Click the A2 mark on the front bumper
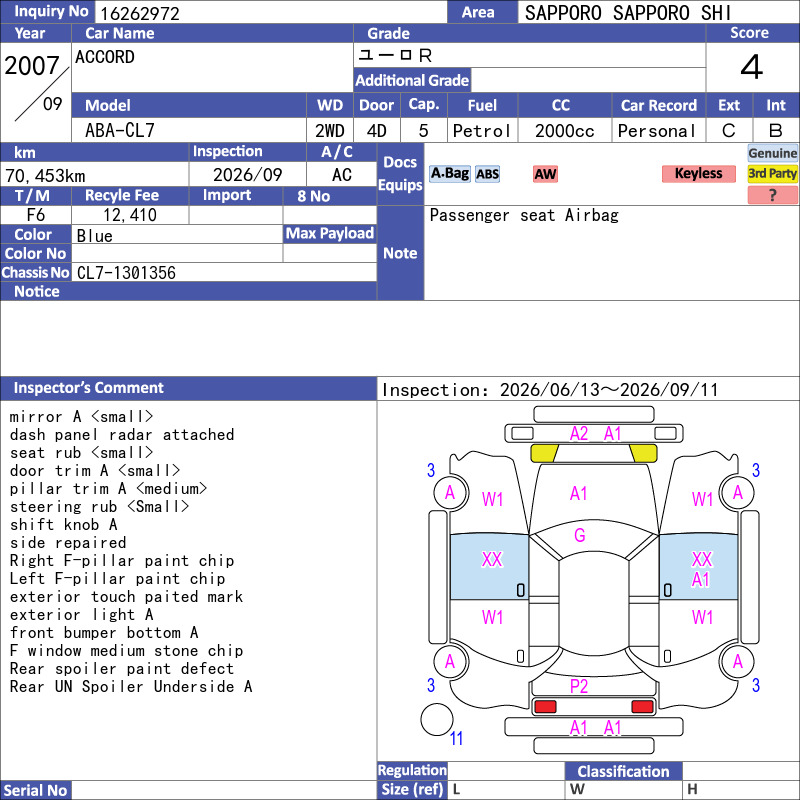 pos(579,434)
